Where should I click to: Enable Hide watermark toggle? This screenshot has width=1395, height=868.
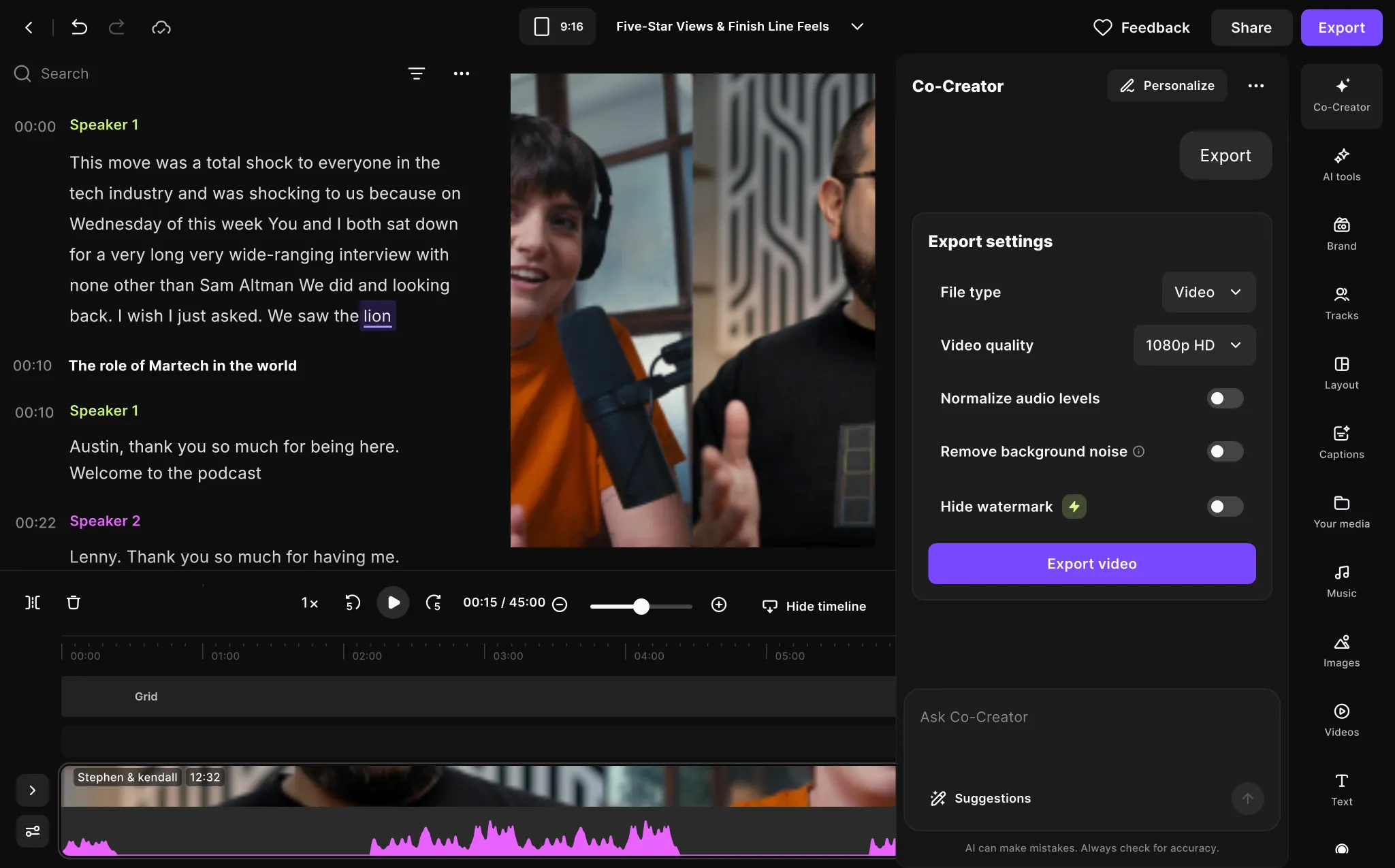point(1225,507)
